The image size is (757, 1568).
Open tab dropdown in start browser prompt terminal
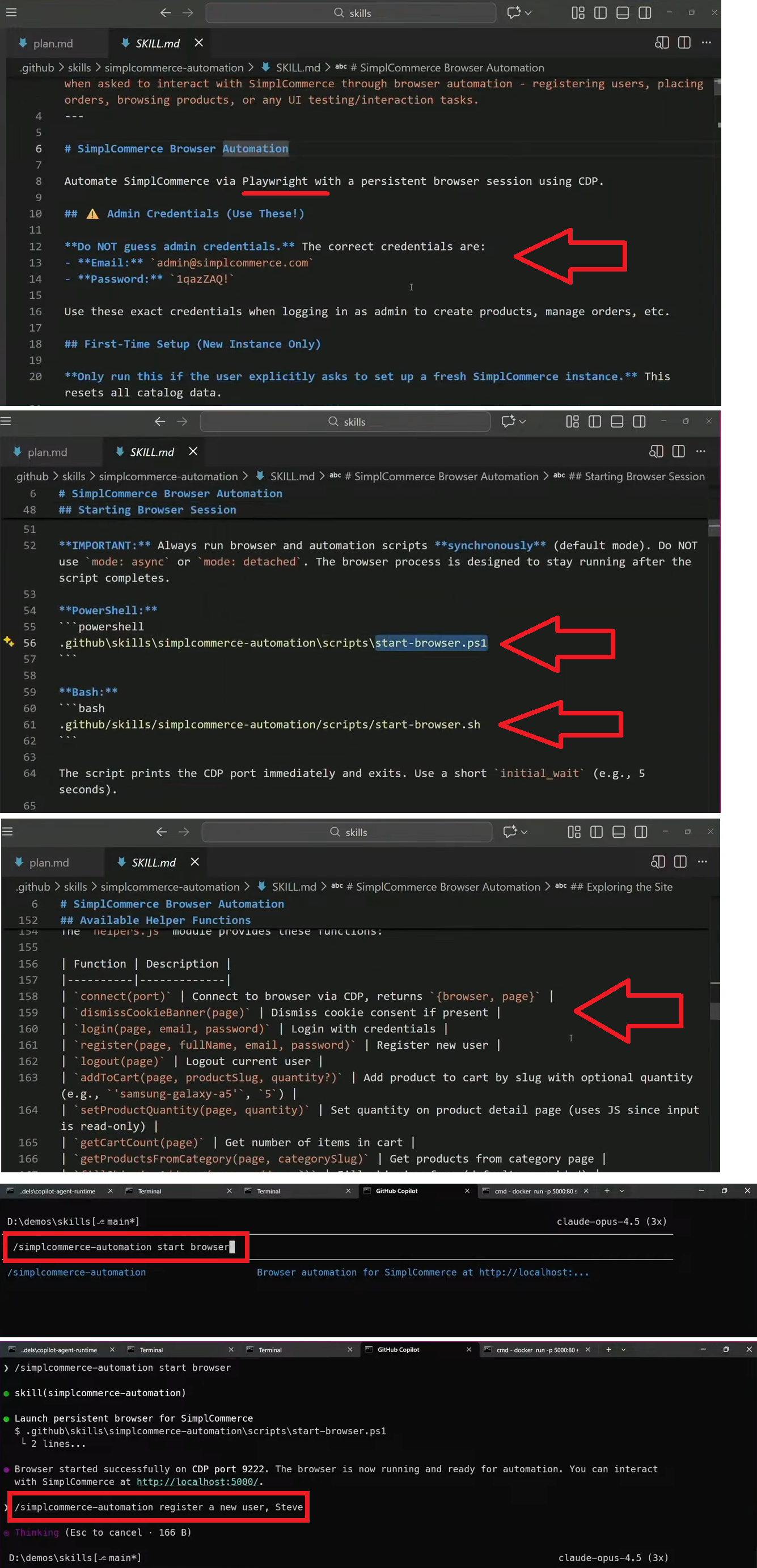622,1190
